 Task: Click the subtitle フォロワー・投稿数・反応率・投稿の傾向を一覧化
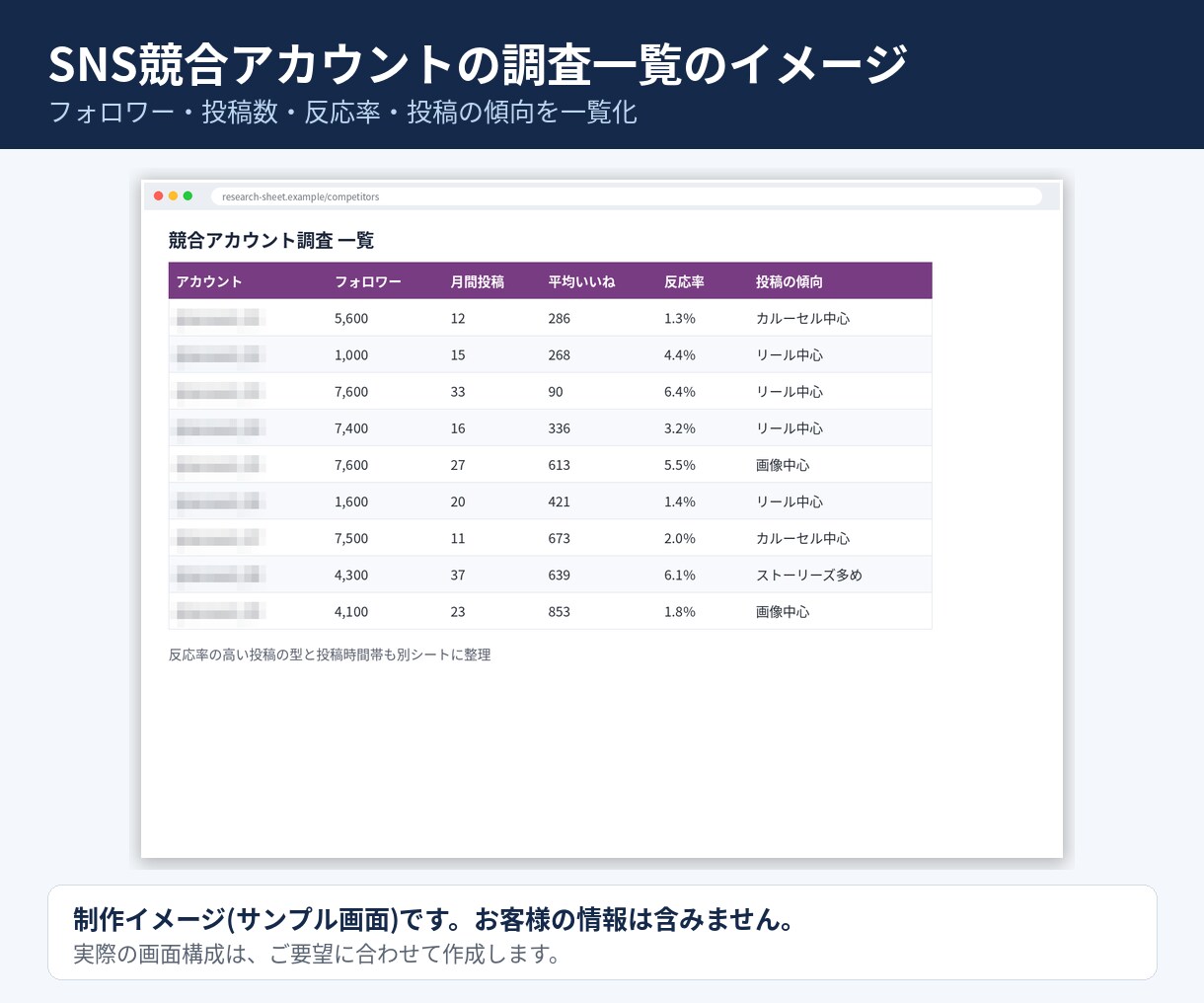(343, 112)
